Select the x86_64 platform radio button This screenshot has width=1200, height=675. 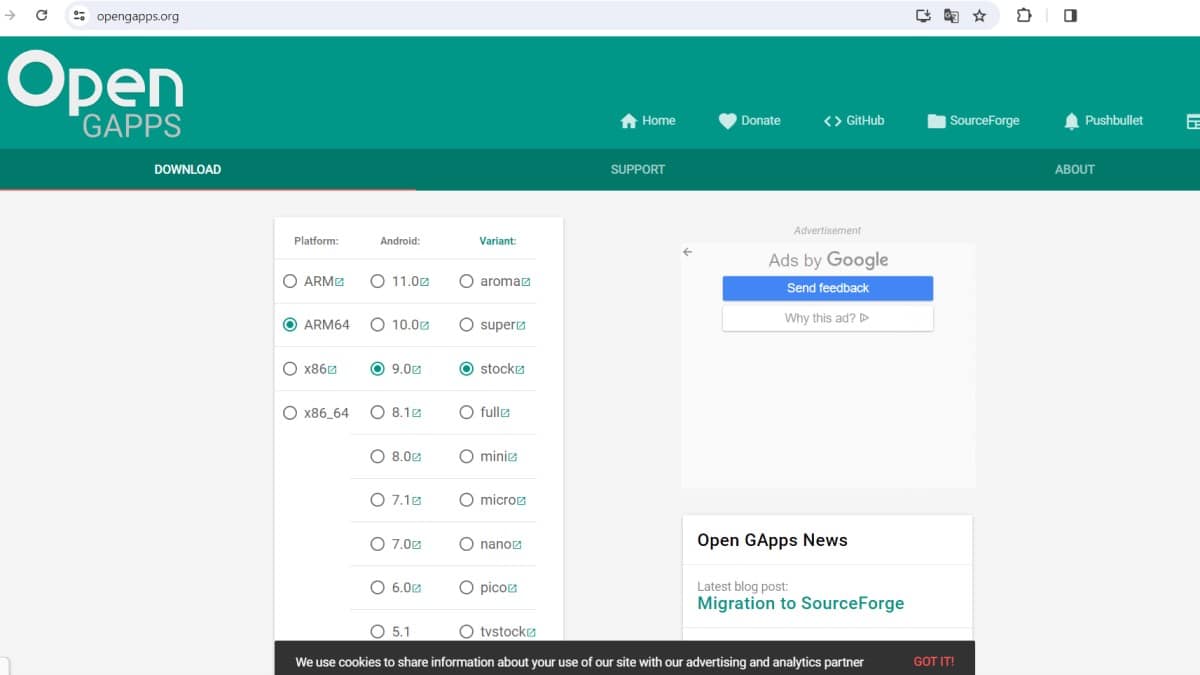290,413
